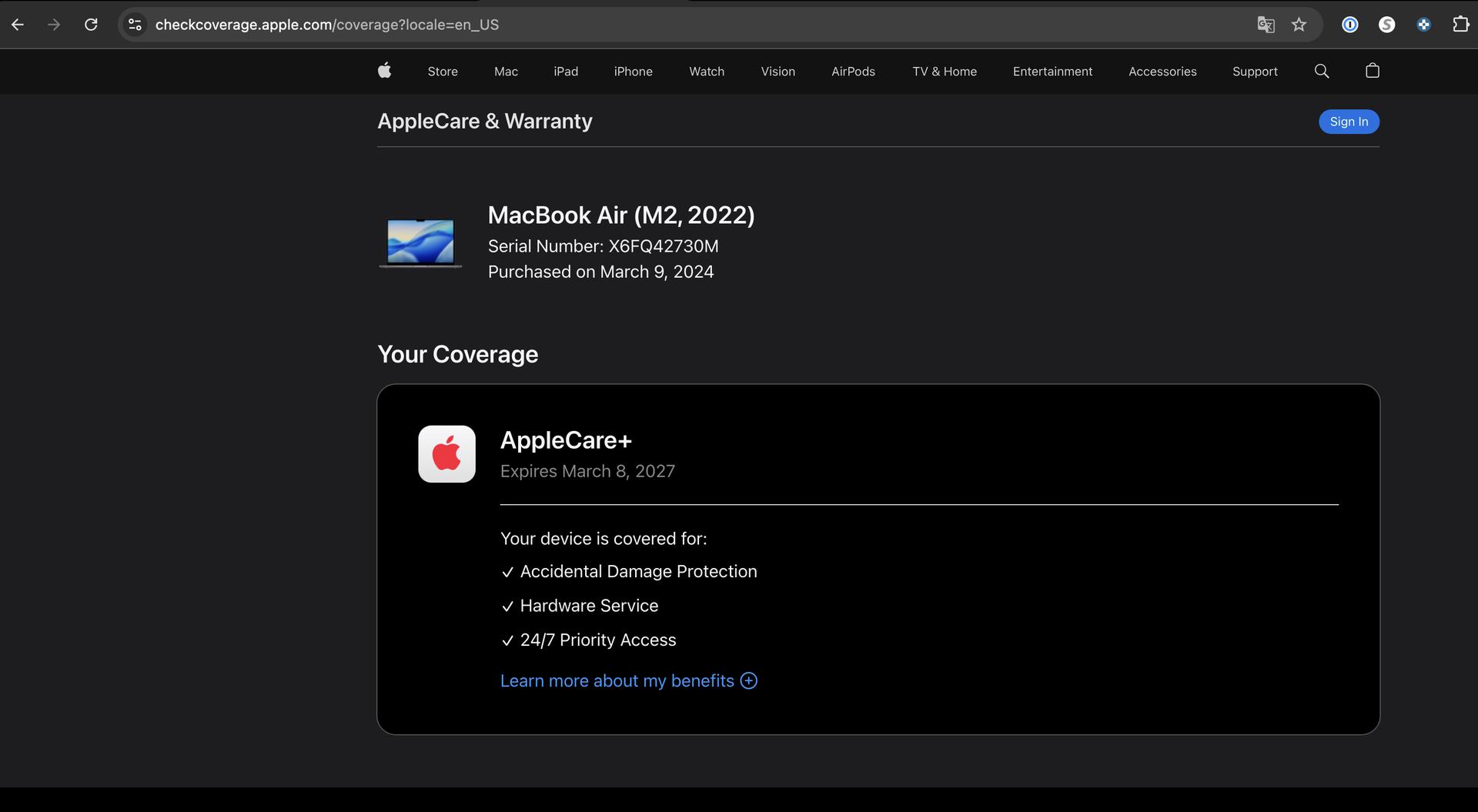Image resolution: width=1478 pixels, height=812 pixels.
Task: Open the Mac menu
Action: (x=506, y=72)
